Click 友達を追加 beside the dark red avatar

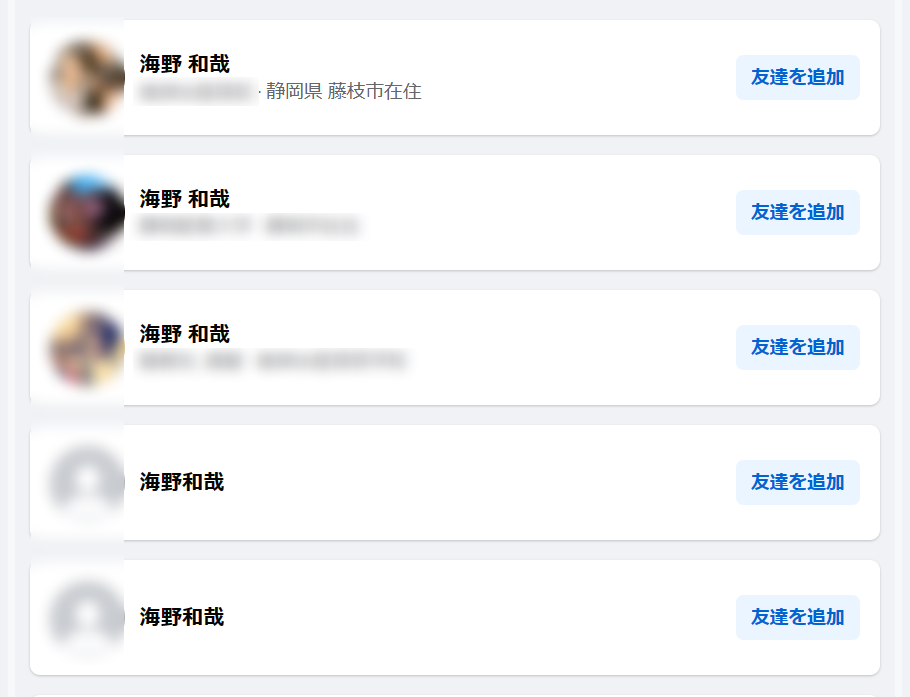tap(797, 212)
